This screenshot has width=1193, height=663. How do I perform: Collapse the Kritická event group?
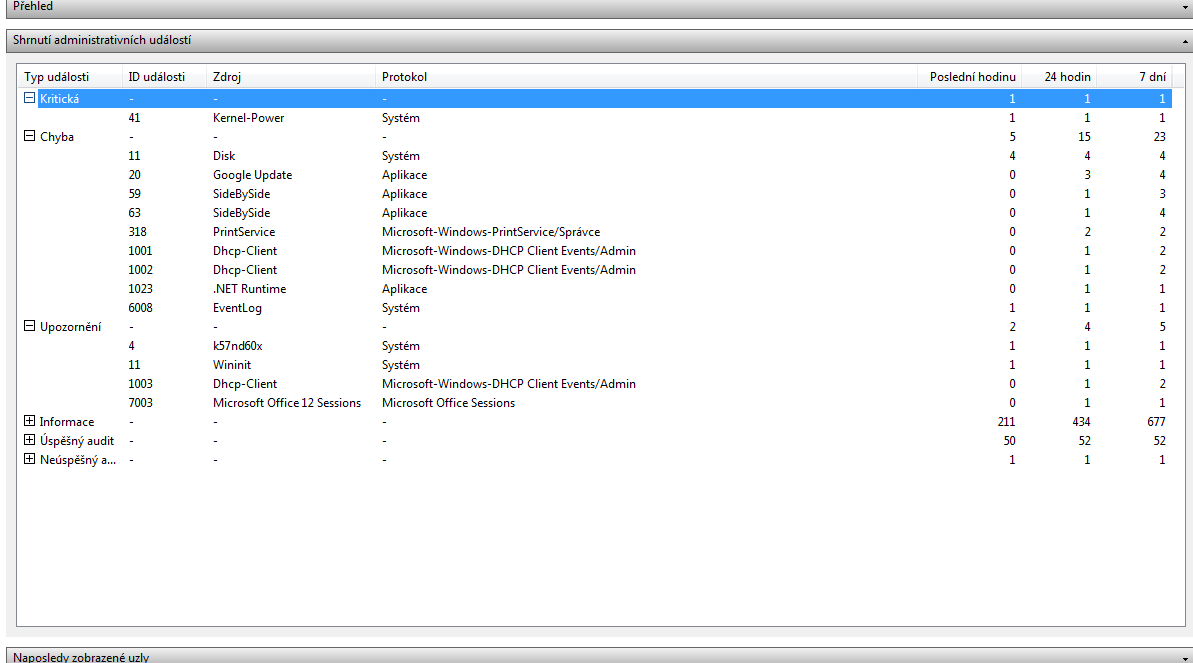30,99
